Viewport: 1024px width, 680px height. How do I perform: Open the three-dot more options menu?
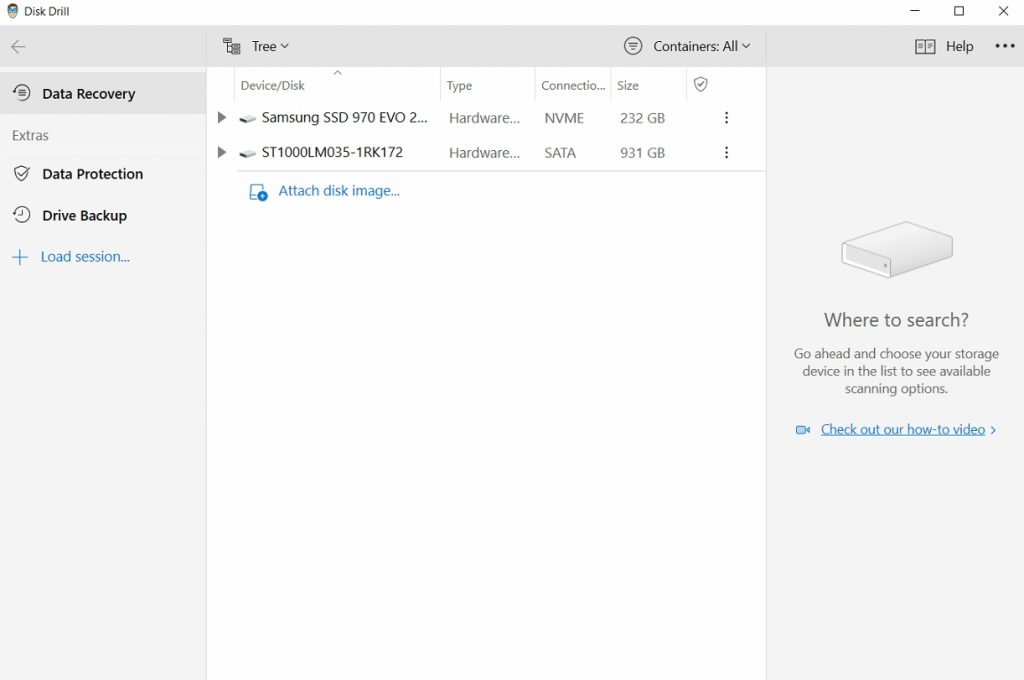1004,46
